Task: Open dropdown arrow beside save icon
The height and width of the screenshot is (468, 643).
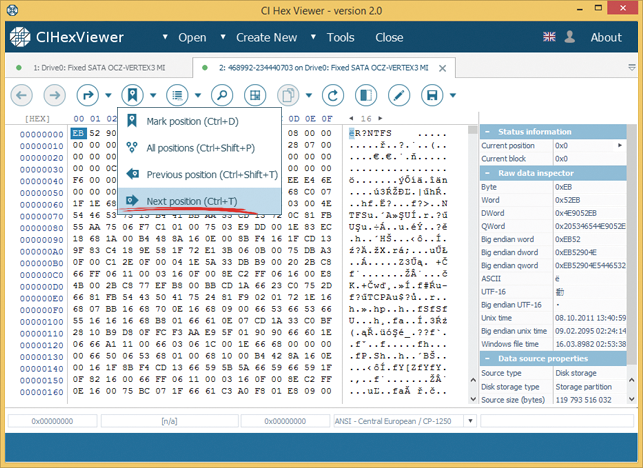Action: (x=453, y=96)
